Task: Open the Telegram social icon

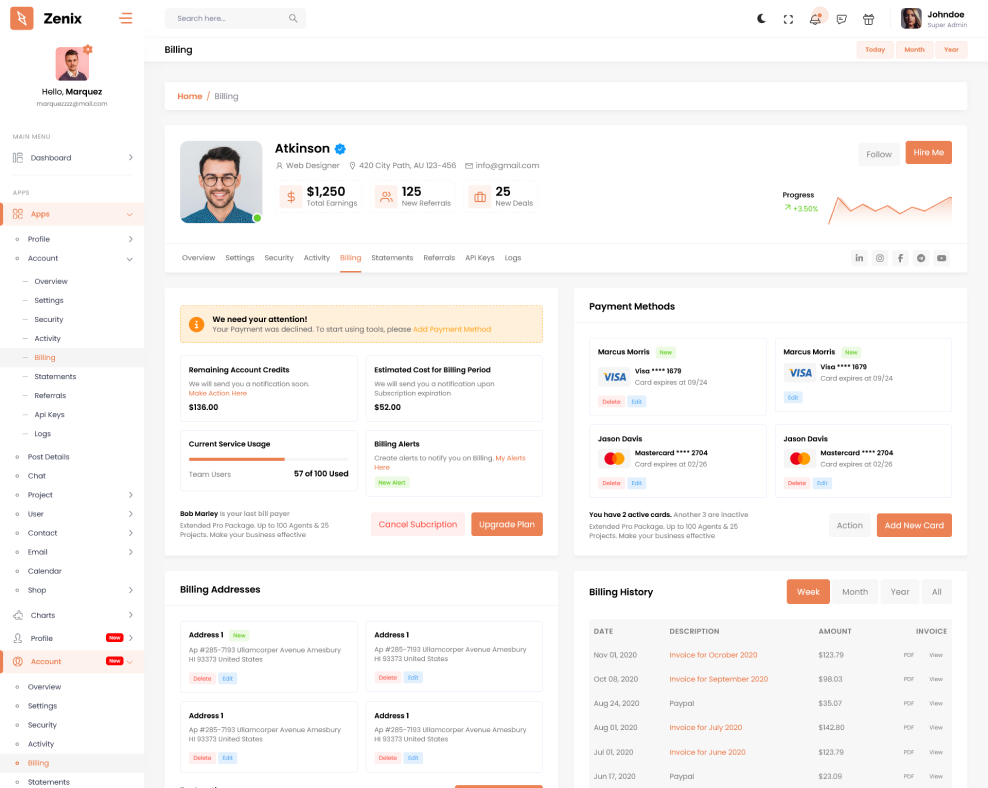Action: [x=921, y=258]
